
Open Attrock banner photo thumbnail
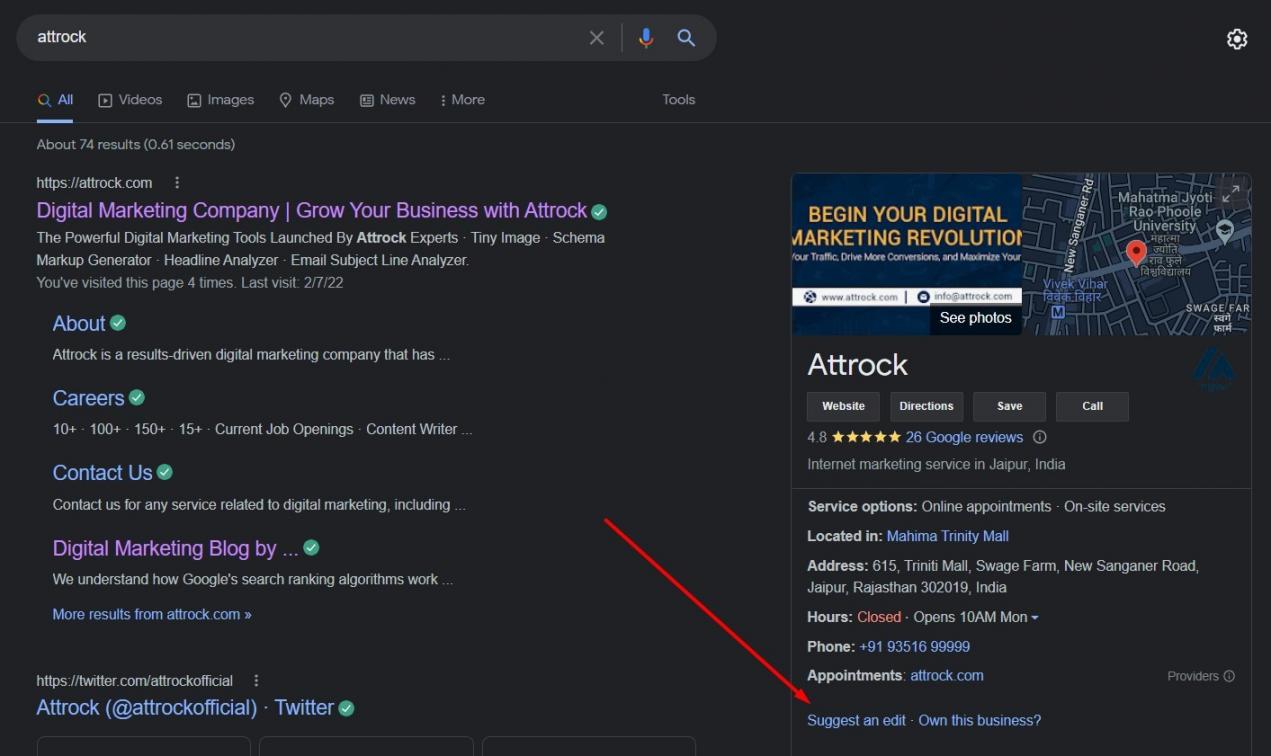pyautogui.click(x=906, y=254)
